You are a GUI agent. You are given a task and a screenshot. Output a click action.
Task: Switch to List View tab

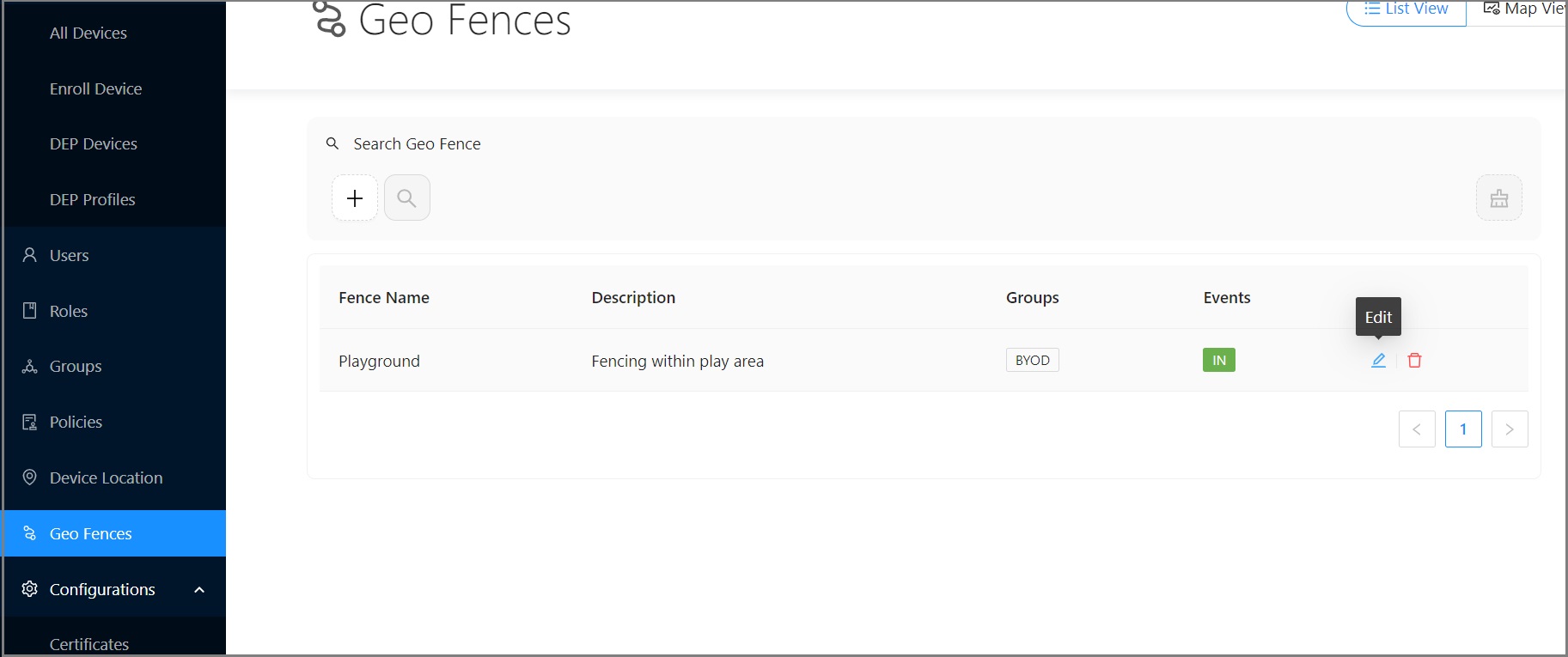1406,9
